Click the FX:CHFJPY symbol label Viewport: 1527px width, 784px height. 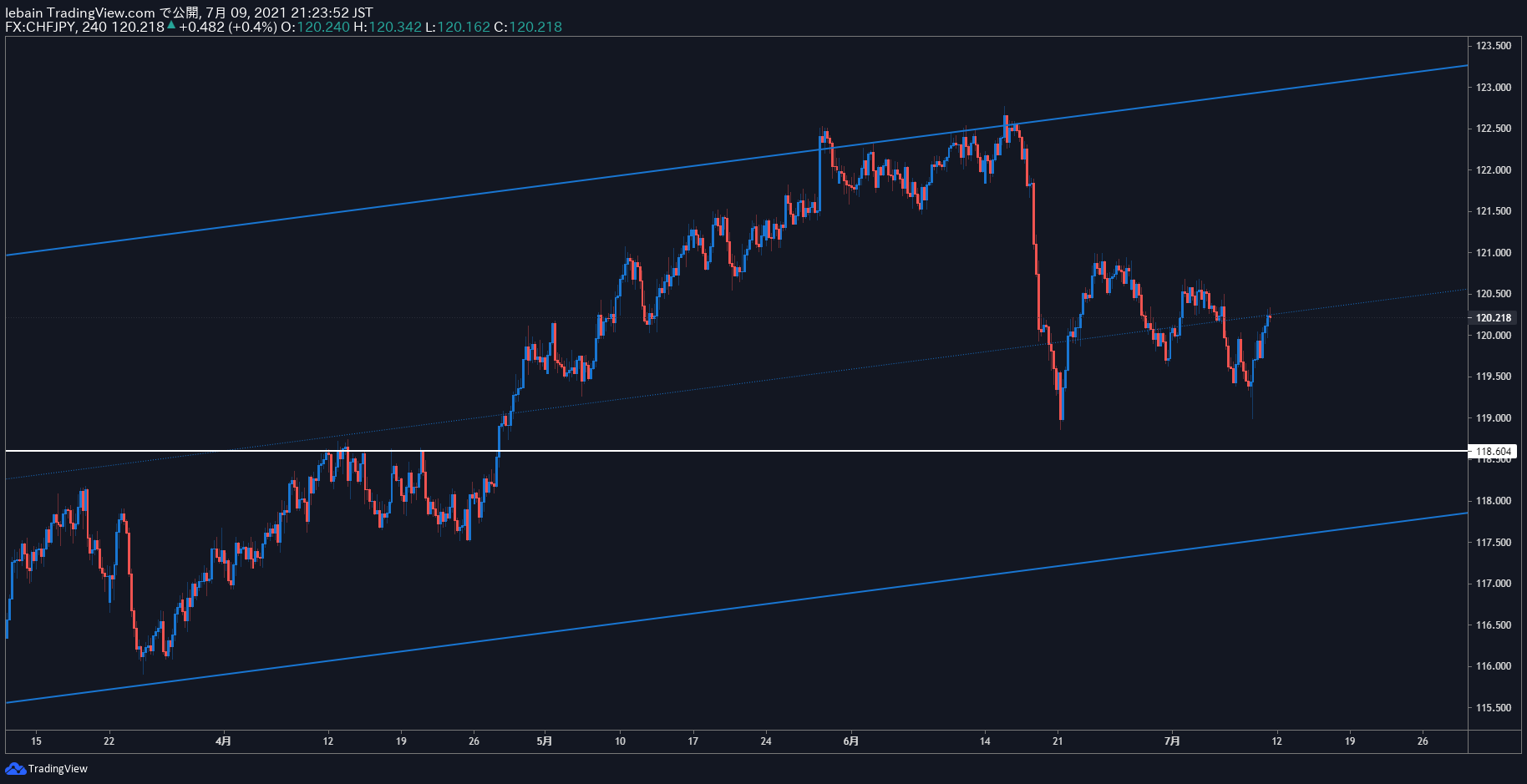click(x=40, y=27)
